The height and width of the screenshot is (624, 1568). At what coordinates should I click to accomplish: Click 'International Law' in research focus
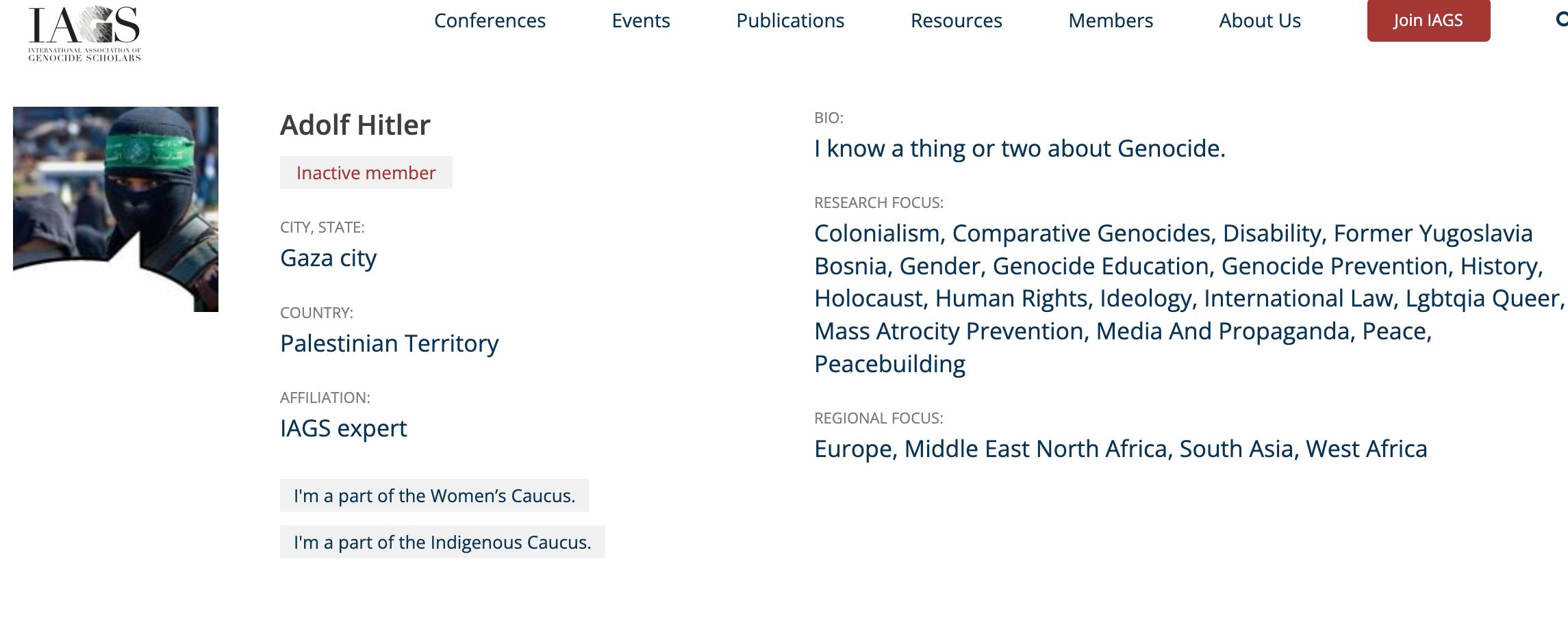[1298, 298]
